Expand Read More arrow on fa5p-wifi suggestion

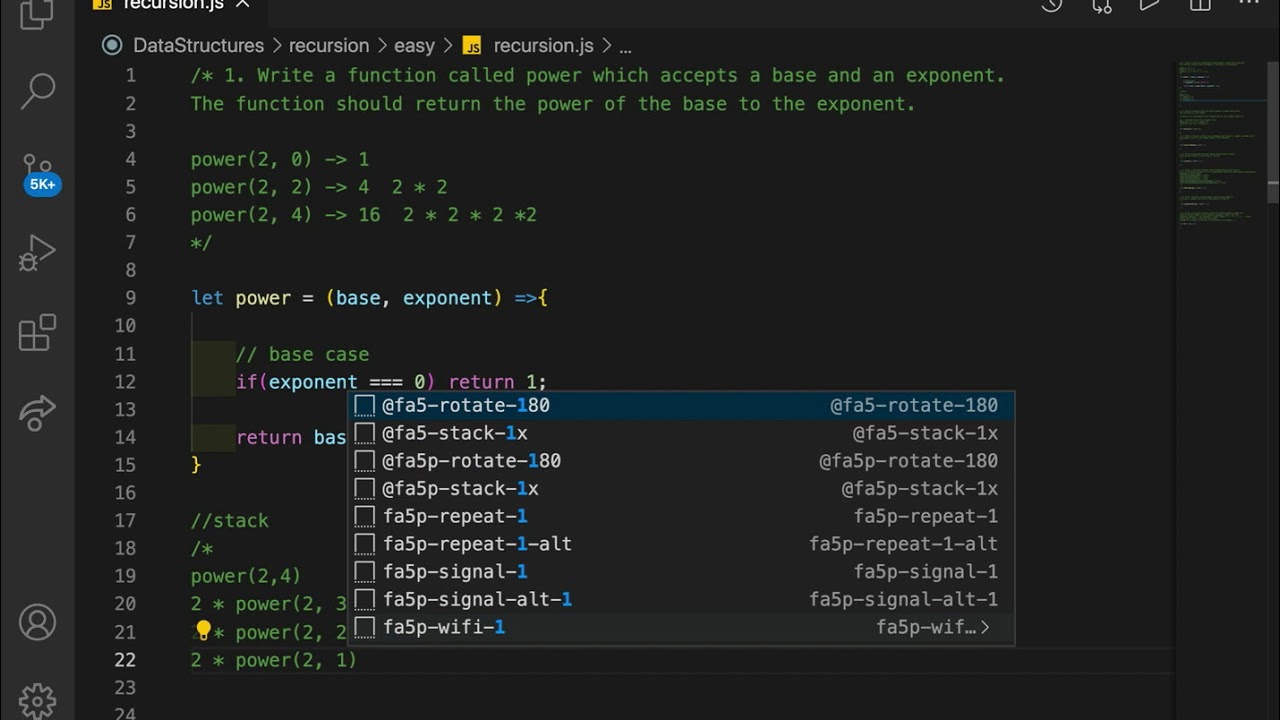986,627
